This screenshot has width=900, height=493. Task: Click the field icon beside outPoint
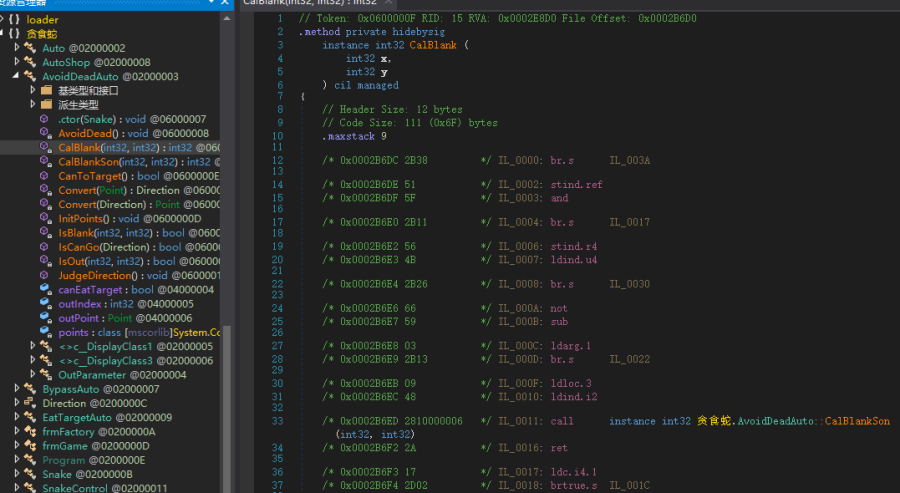click(46, 317)
